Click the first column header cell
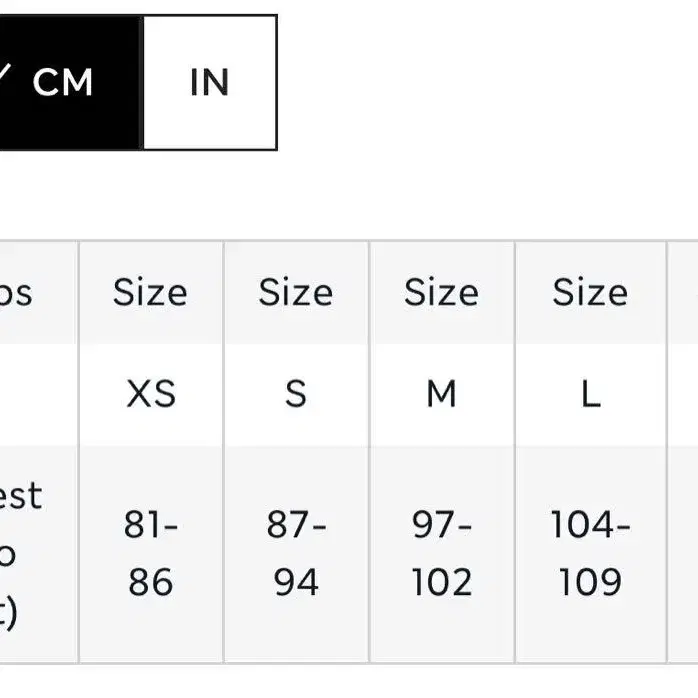Viewport: 698px width, 698px height. tap(38, 292)
